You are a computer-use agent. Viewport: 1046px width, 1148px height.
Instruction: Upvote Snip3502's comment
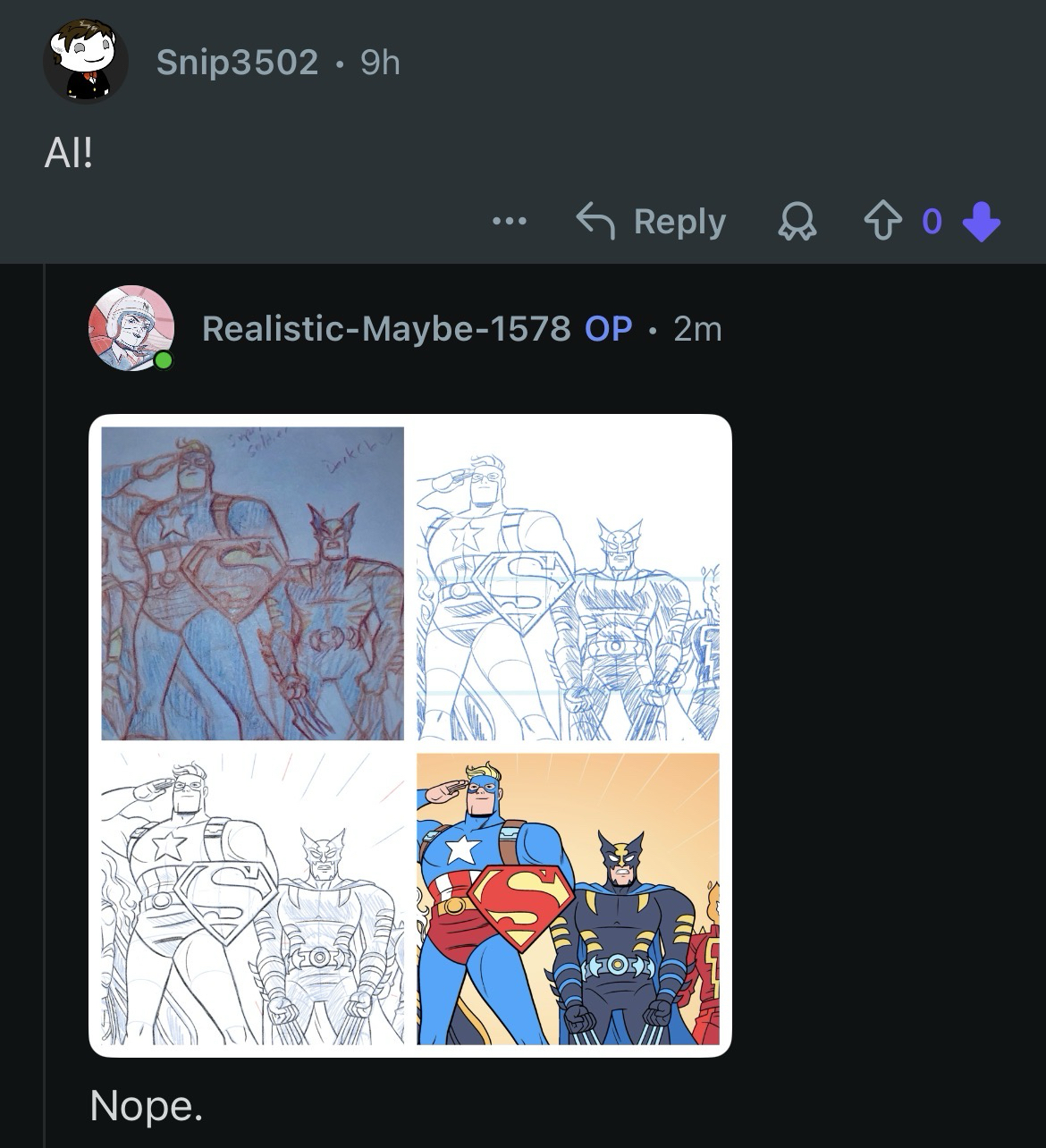coord(882,221)
